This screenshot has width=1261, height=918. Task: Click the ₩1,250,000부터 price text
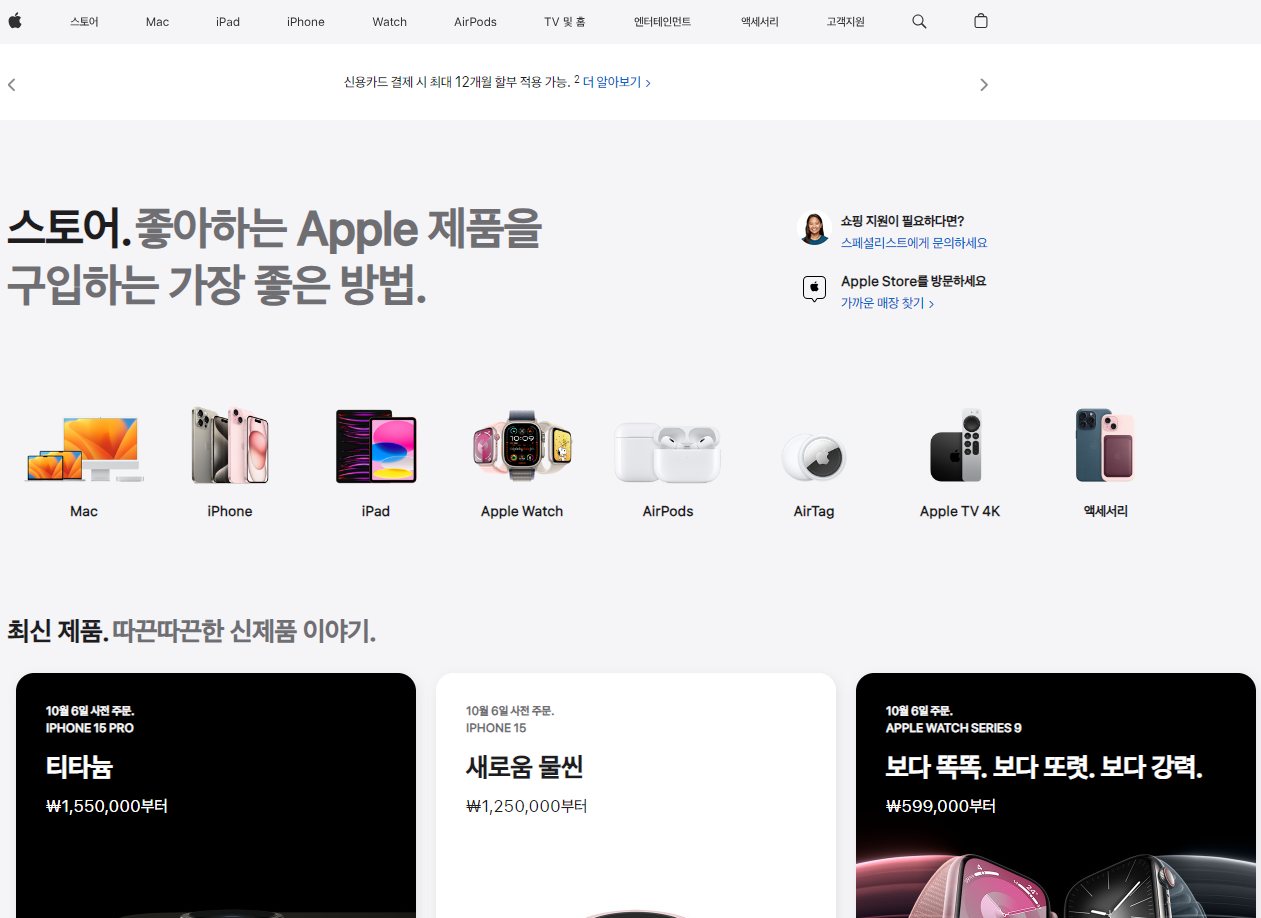(x=527, y=806)
